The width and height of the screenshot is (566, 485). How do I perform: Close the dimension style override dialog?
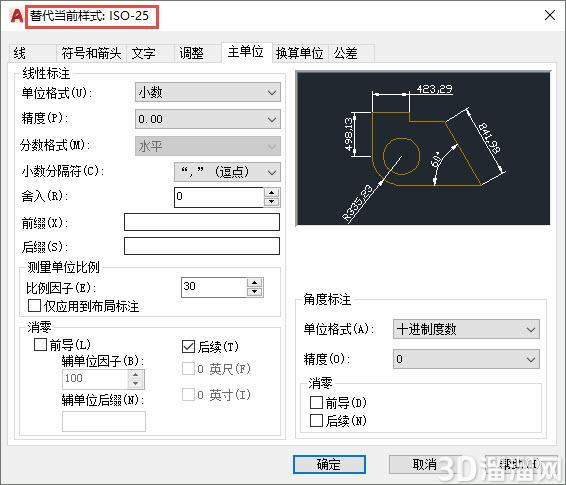(550, 15)
